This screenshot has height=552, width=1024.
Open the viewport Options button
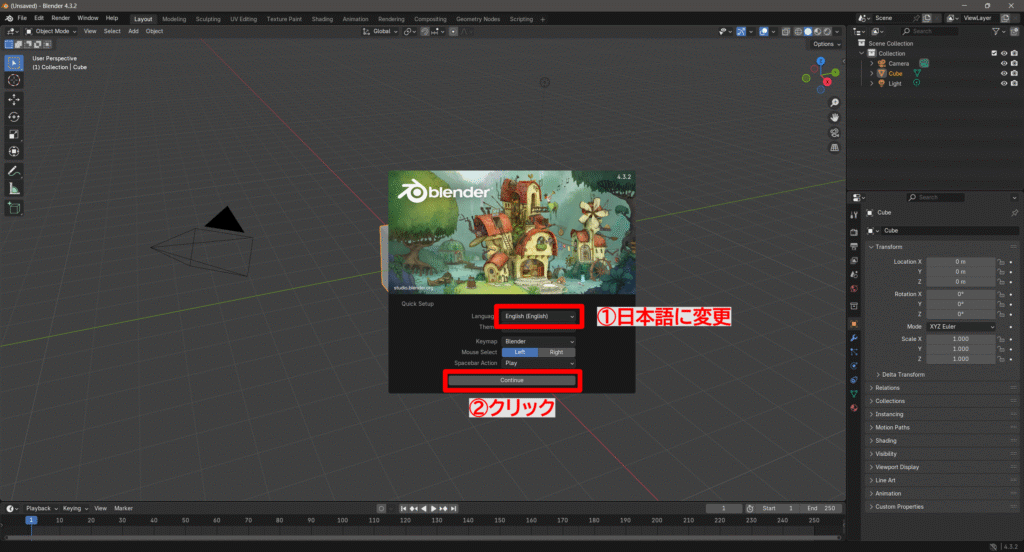[x=825, y=44]
